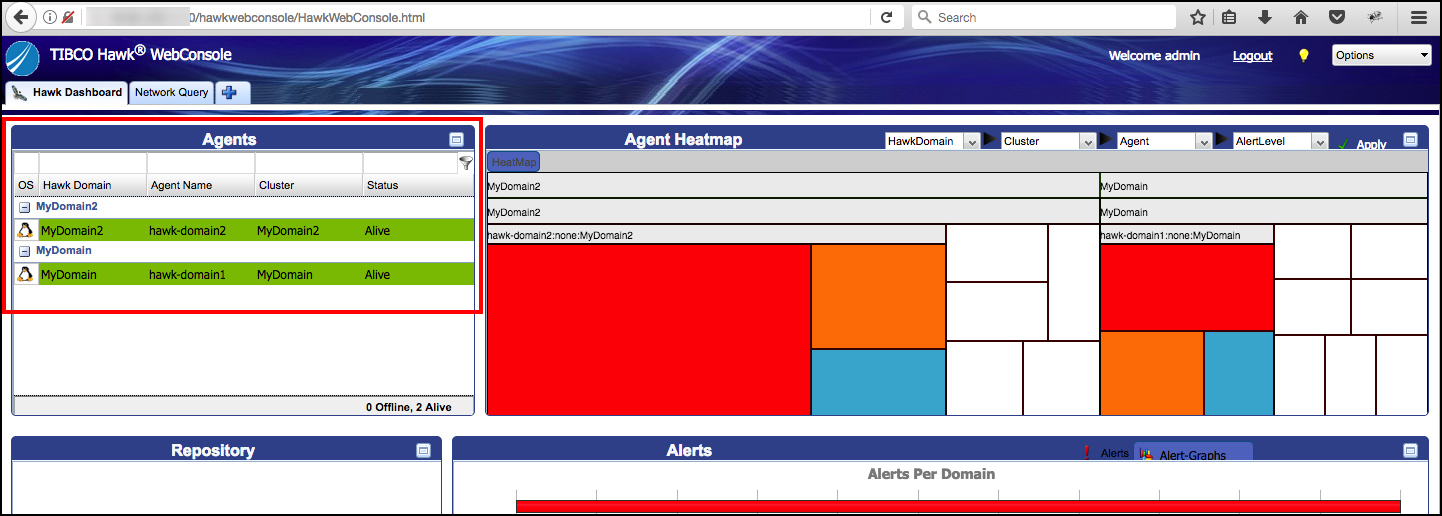Click the spider extension icon in toolbar
Image resolution: width=1442 pixels, height=516 pixels.
(1375, 17)
